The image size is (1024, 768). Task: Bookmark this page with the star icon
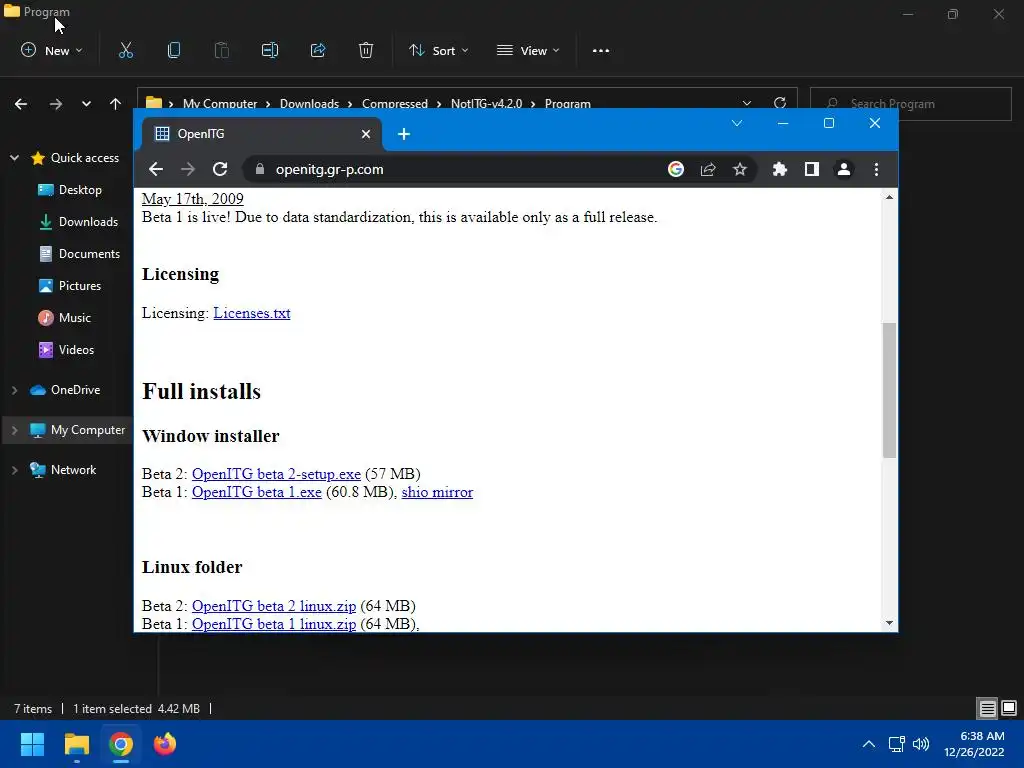[739, 169]
